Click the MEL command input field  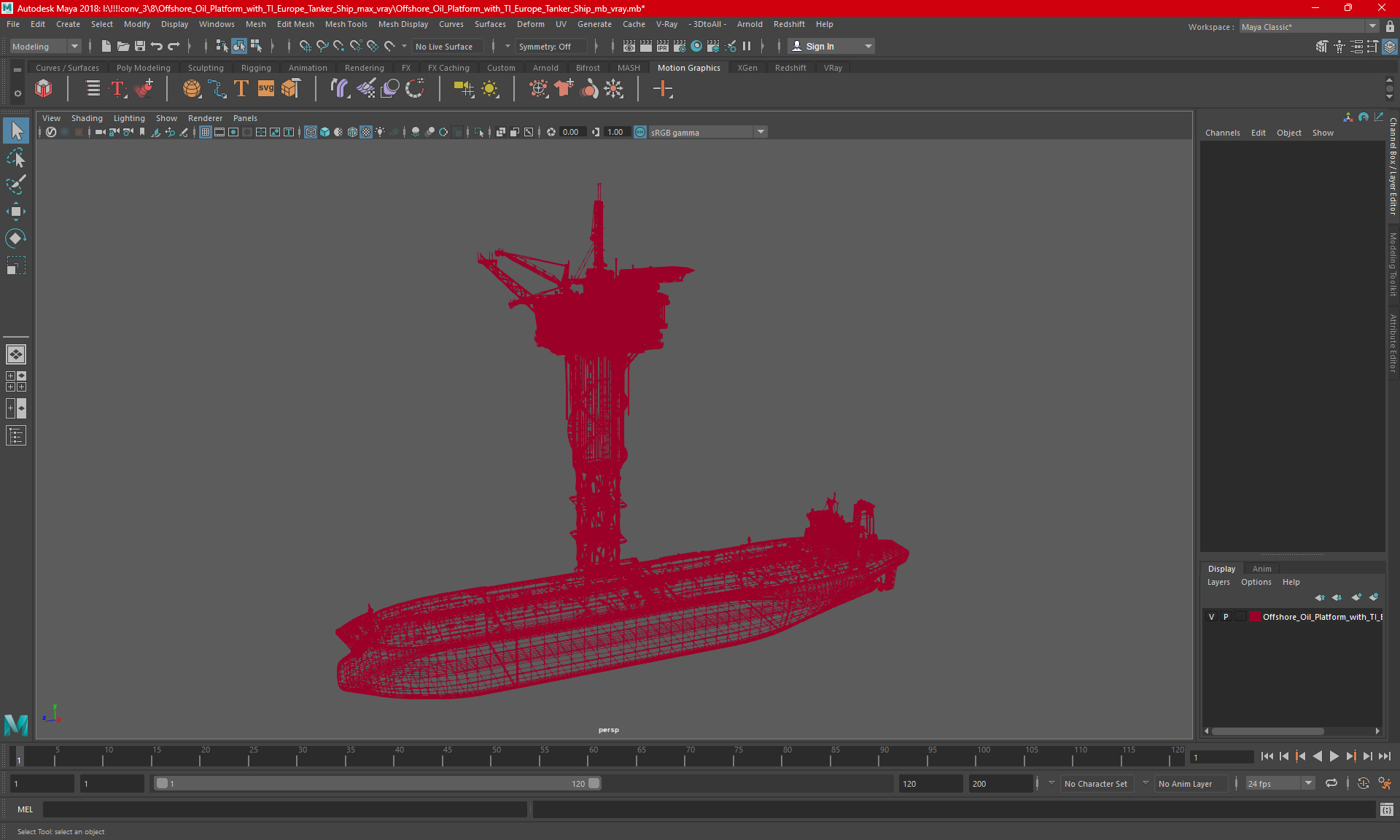[x=284, y=809]
